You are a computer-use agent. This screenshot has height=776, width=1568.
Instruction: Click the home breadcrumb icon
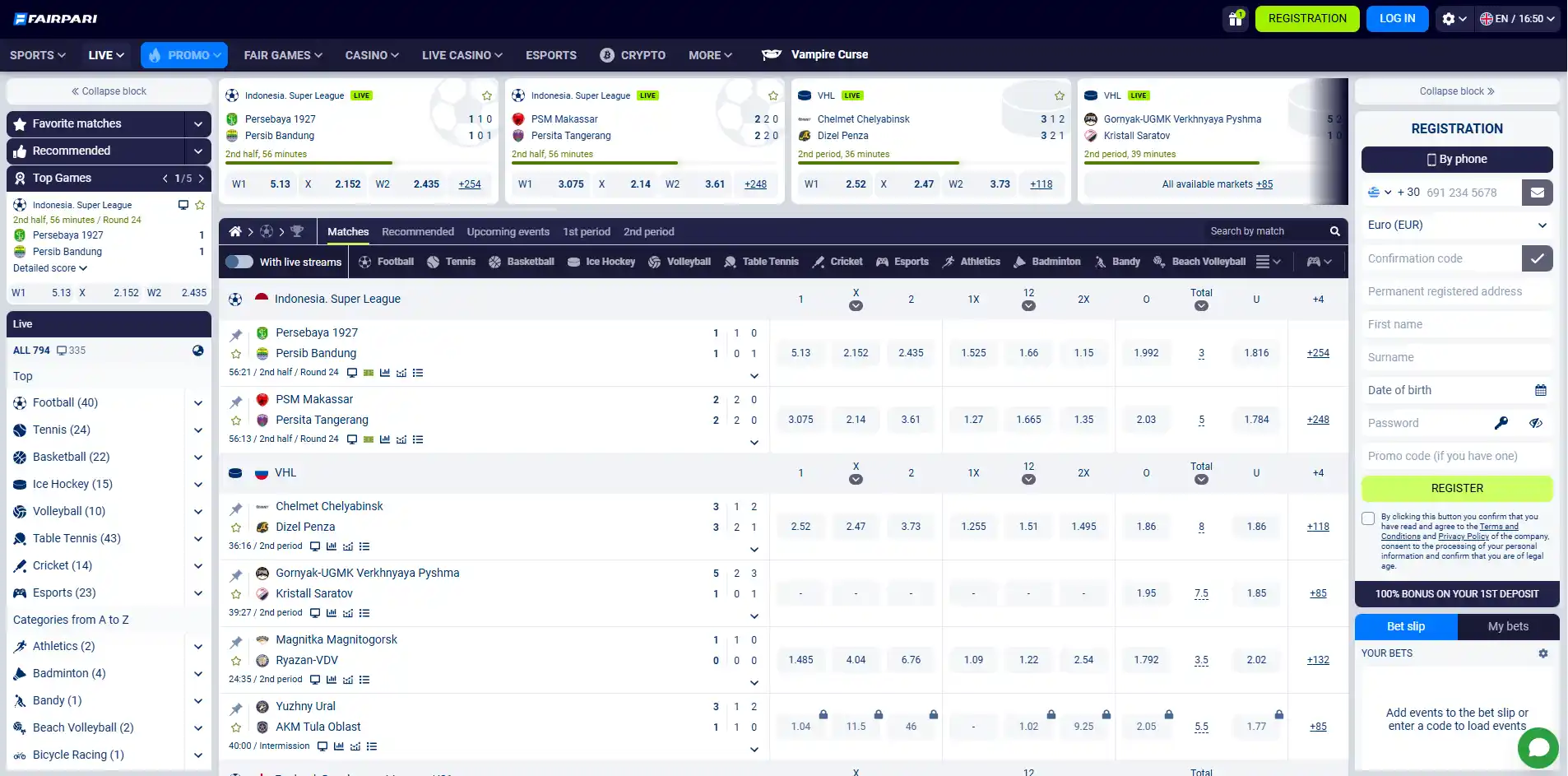[235, 231]
